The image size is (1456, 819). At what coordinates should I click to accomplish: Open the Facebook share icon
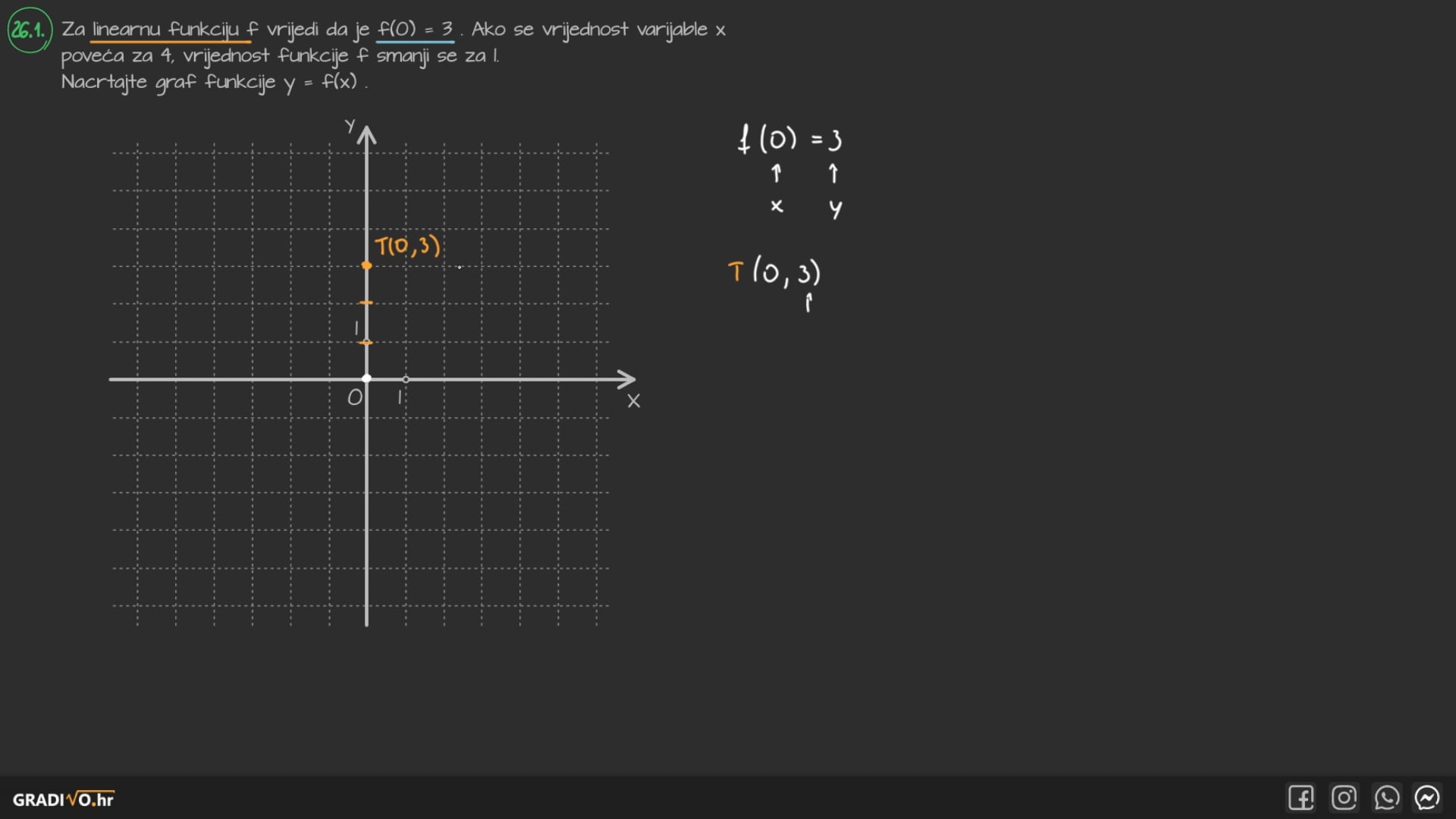point(1301,798)
